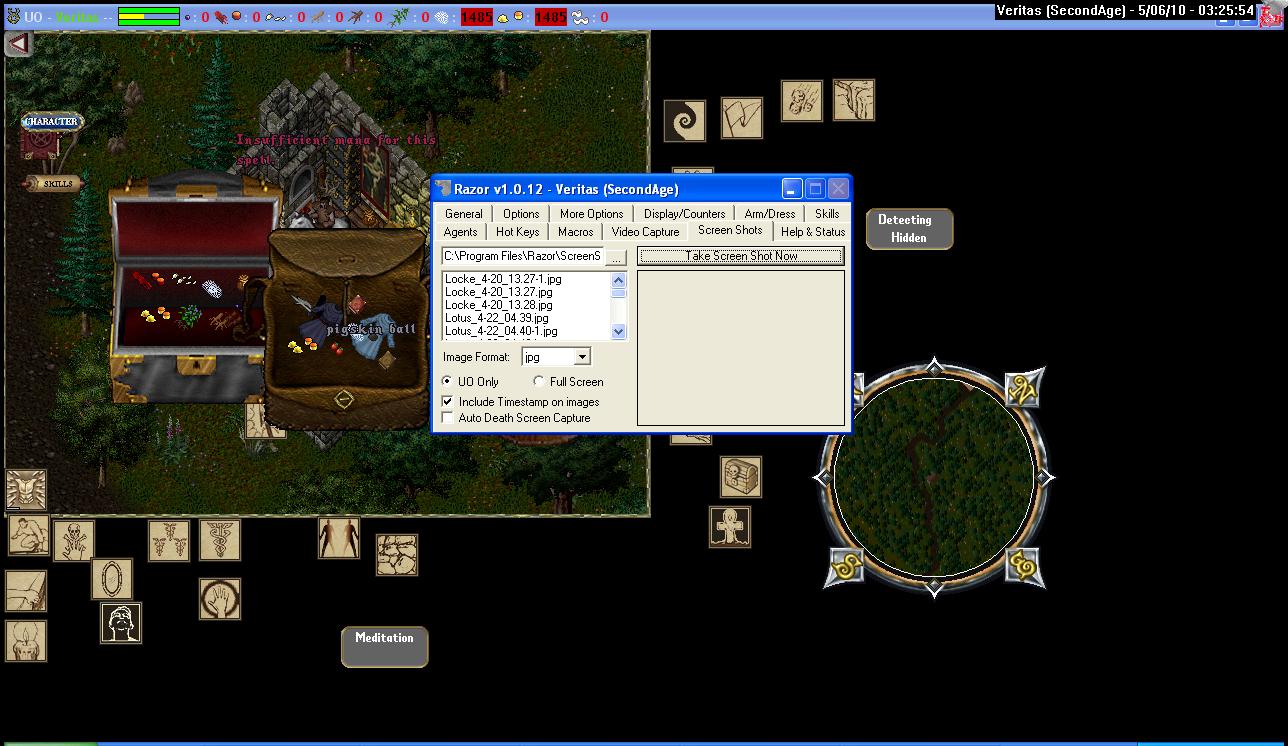Click the treasure chest spell icon
1288x746 pixels.
741,477
